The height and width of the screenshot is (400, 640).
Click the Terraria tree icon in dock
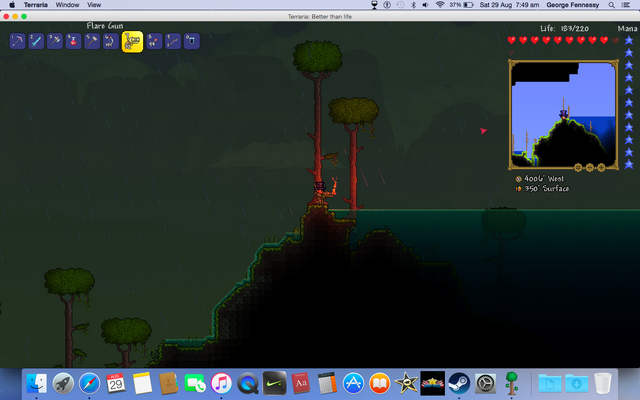pos(511,383)
